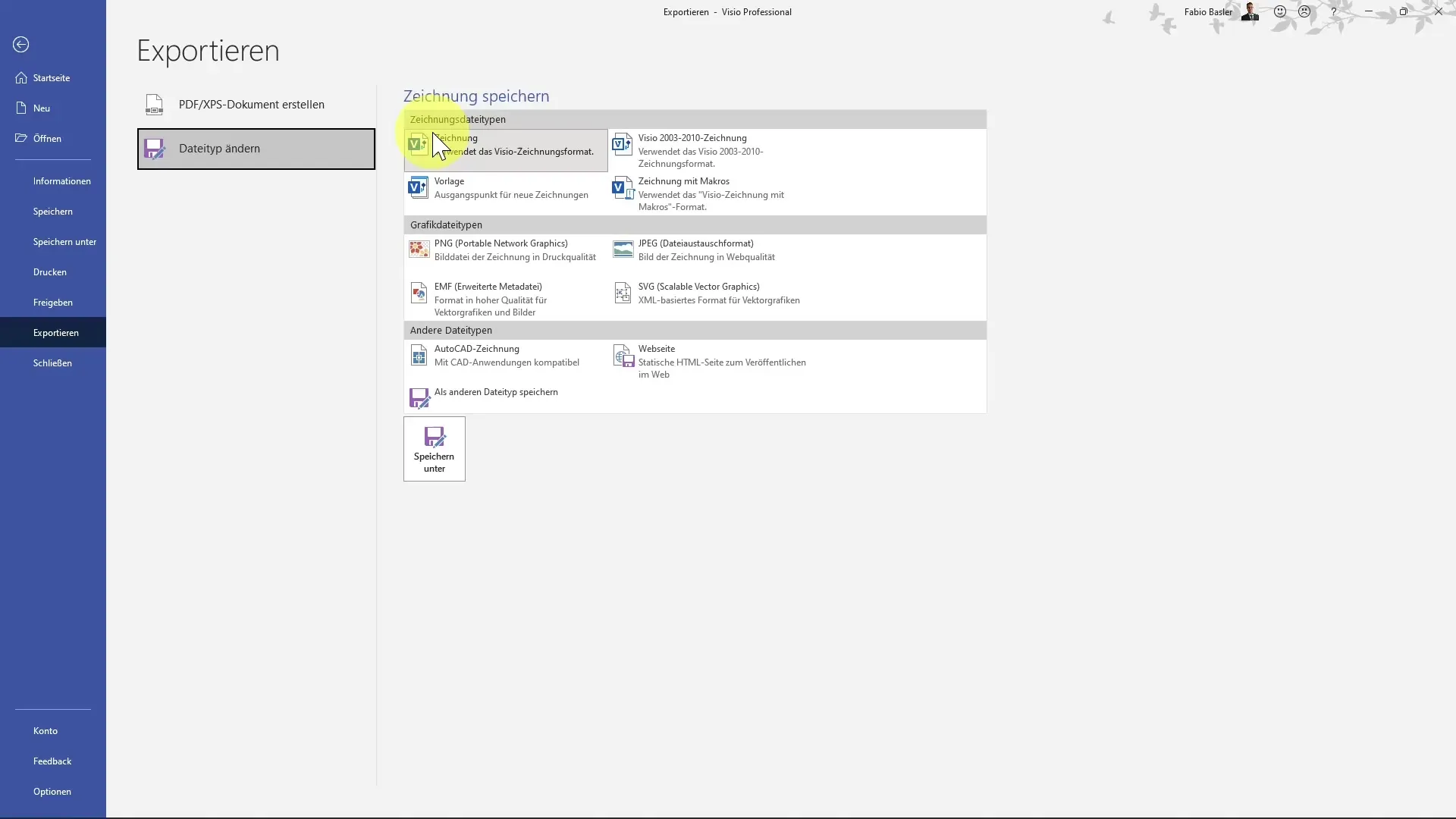Expand the Zeichnungsdateitypen section
The height and width of the screenshot is (819, 1456).
click(457, 119)
